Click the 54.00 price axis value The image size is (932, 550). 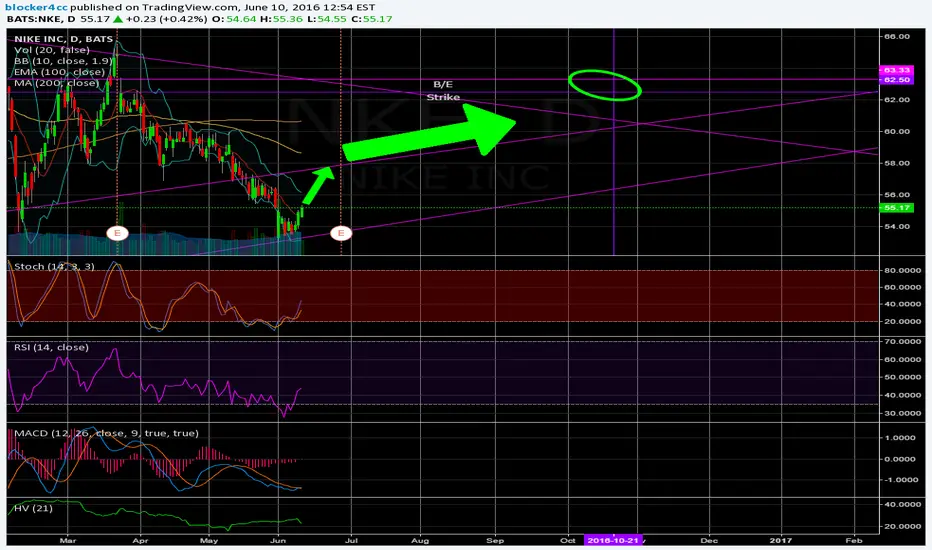point(897,227)
